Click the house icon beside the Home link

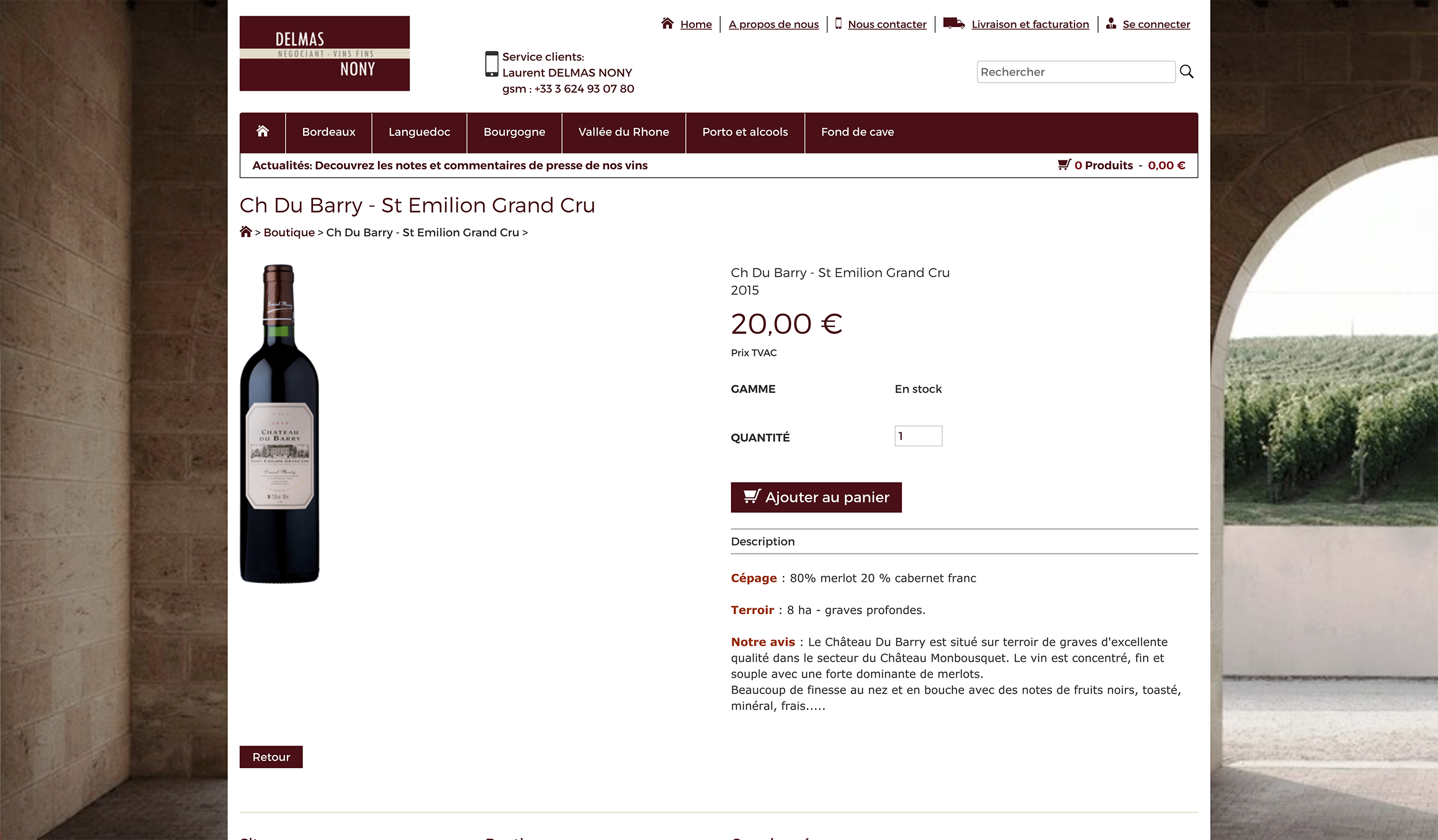(x=667, y=24)
